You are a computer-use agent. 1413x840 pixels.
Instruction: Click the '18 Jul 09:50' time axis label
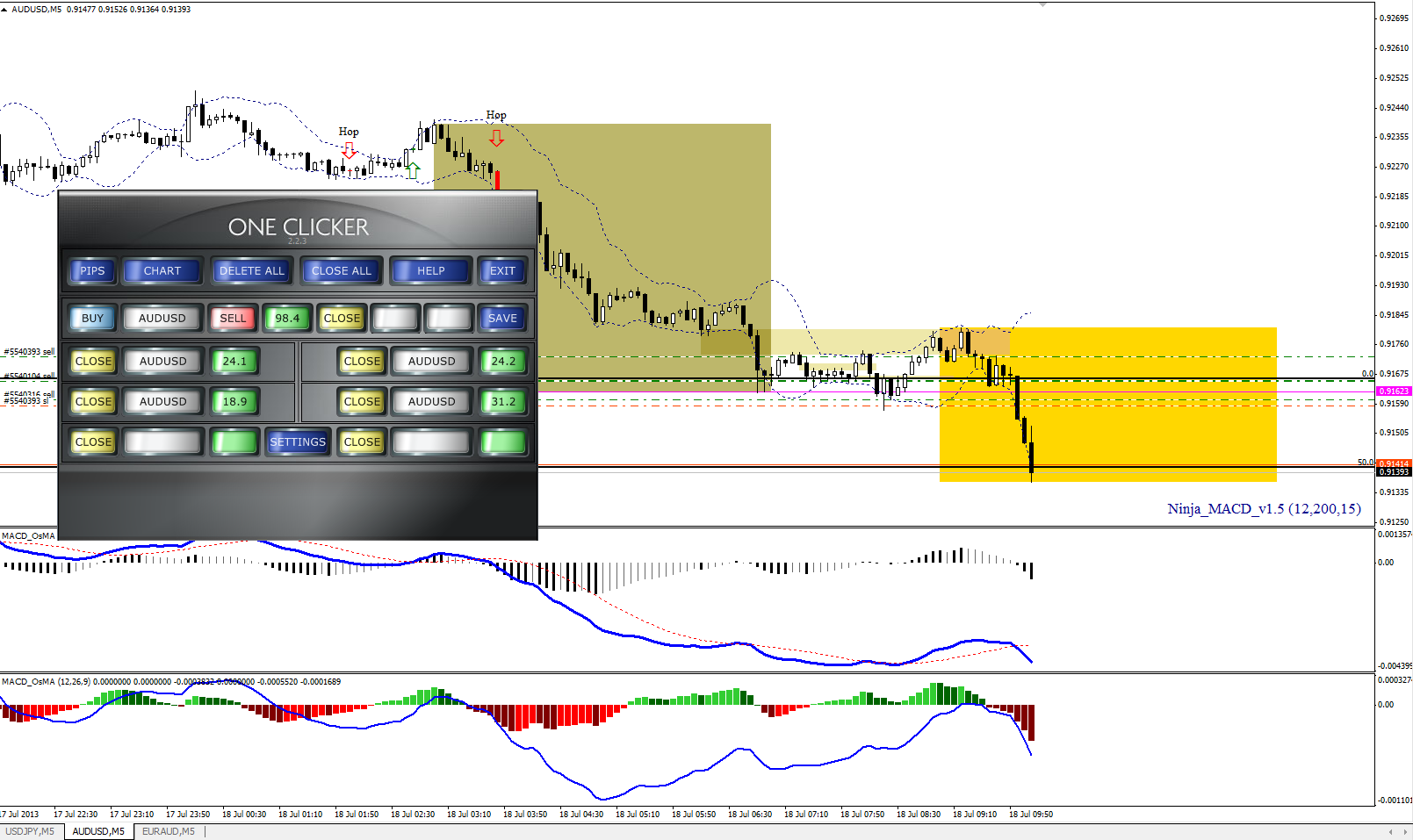(1031, 815)
